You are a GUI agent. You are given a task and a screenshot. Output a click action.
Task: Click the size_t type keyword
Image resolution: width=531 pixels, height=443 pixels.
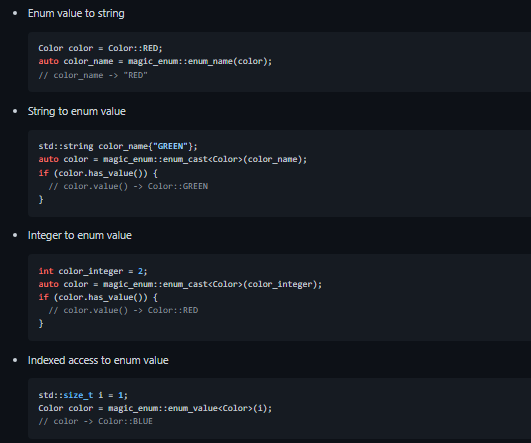pos(78,395)
